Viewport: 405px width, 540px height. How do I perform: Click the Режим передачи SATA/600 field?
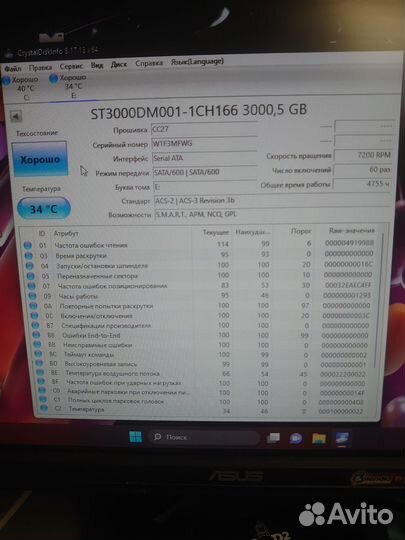205,172
